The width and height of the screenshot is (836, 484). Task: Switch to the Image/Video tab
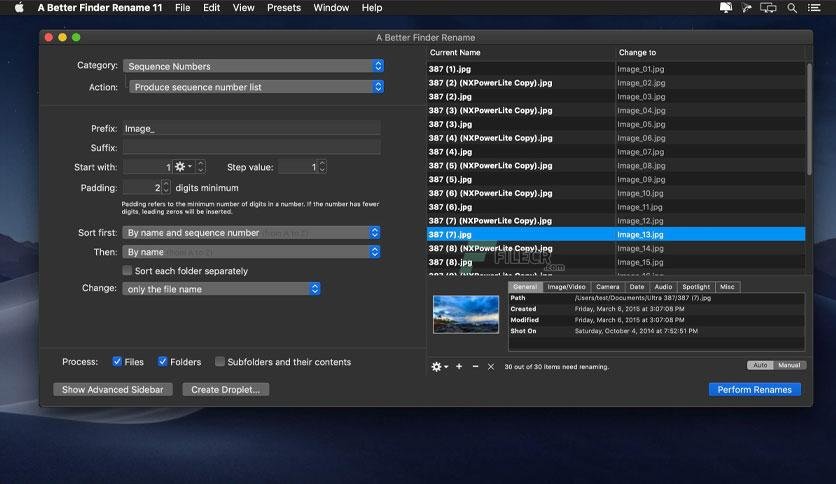point(566,287)
